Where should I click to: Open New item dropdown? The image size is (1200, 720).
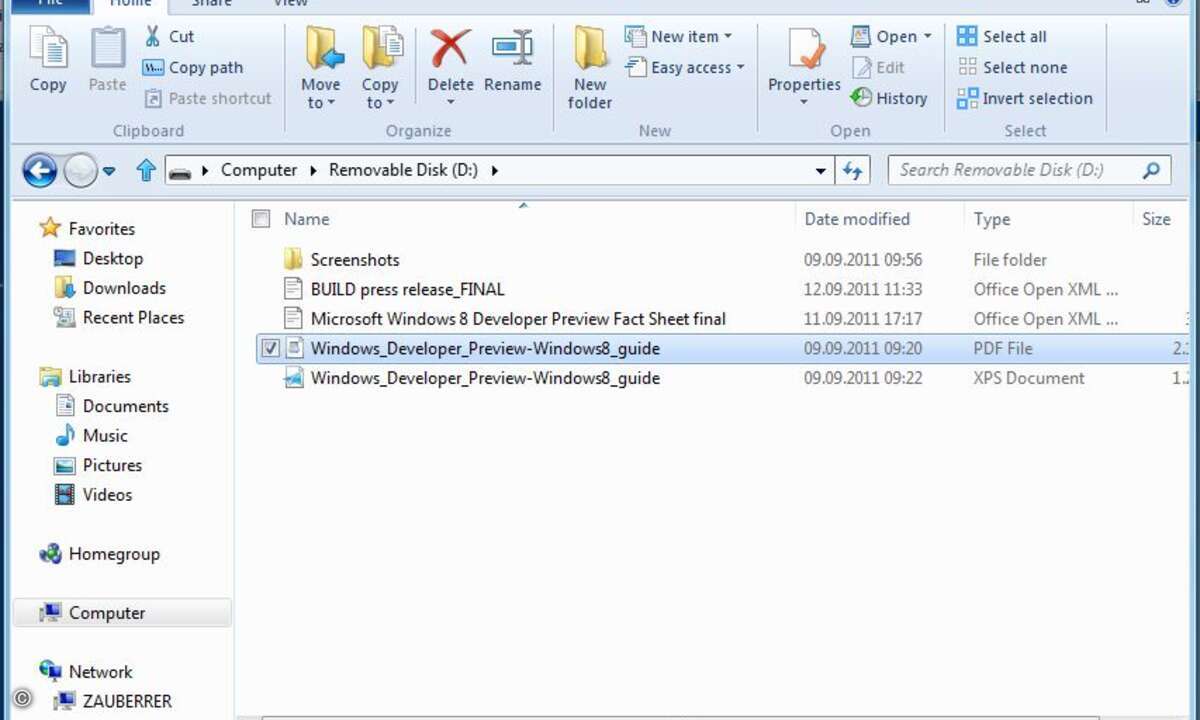(x=679, y=36)
